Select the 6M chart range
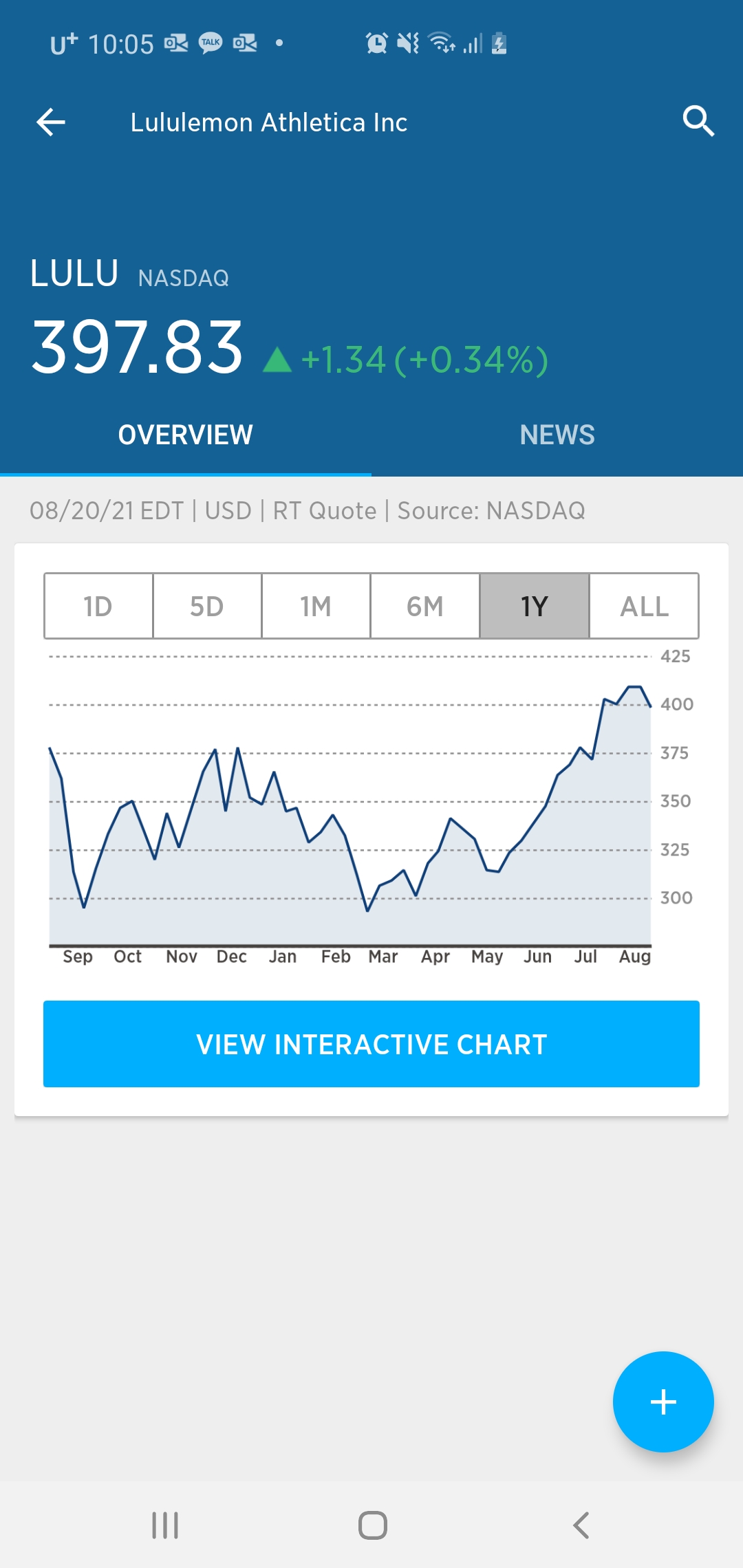This screenshot has width=743, height=1568. click(x=425, y=606)
